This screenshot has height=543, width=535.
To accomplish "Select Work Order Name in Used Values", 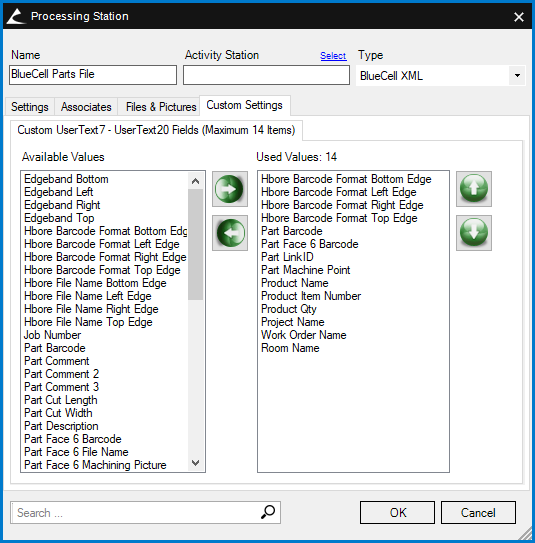I will coord(304,335).
